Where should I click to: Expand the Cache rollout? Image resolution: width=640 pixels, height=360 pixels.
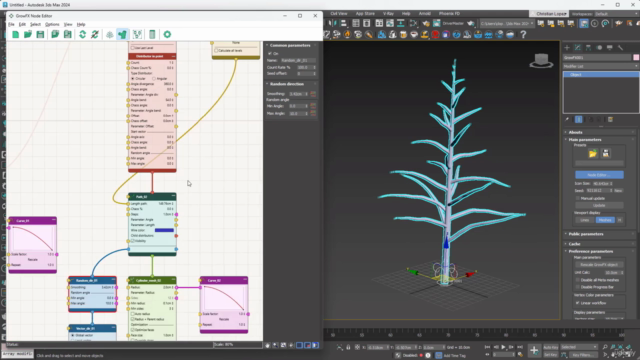[x=599, y=244]
